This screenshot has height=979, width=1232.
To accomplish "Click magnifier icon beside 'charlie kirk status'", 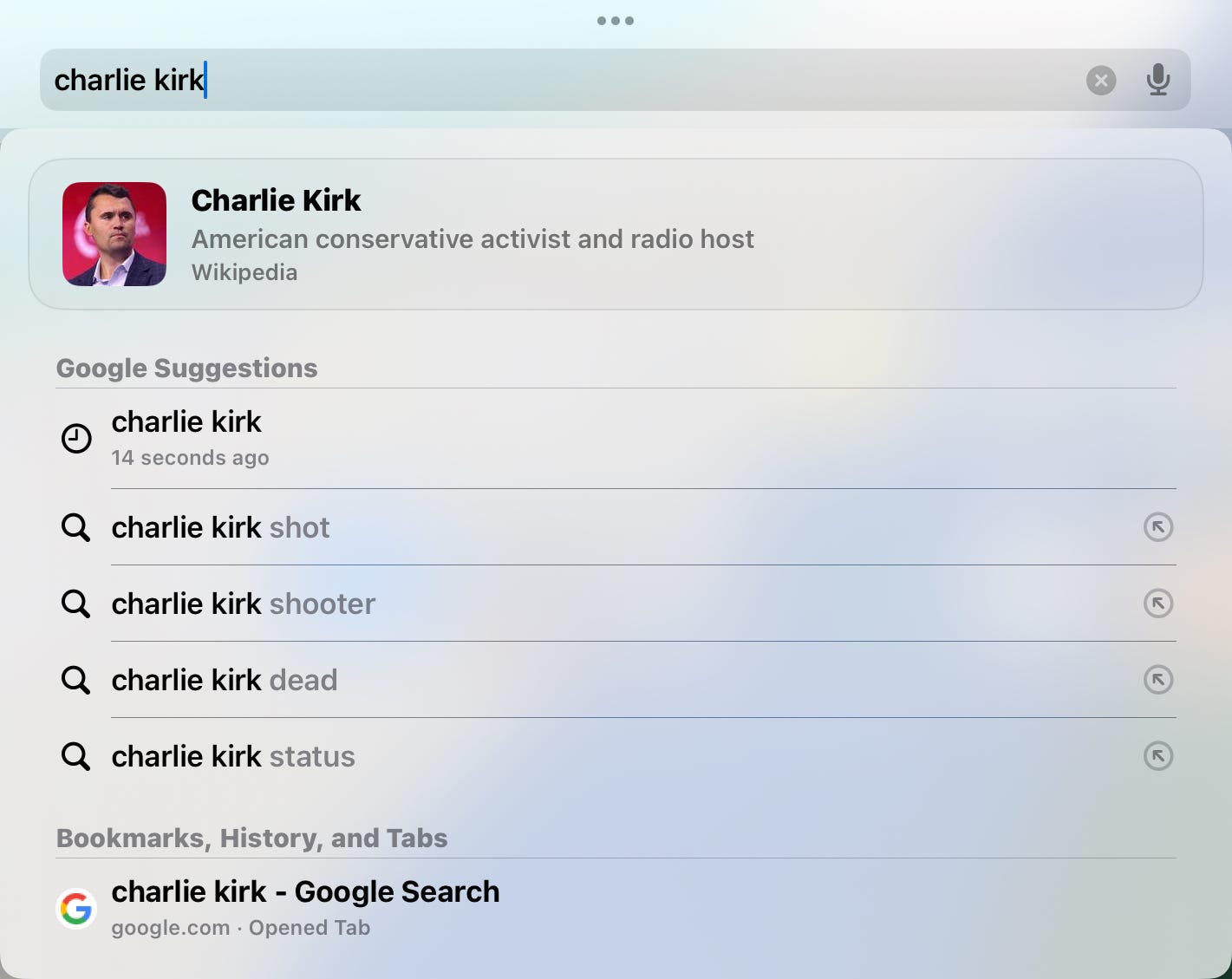I will coord(75,756).
